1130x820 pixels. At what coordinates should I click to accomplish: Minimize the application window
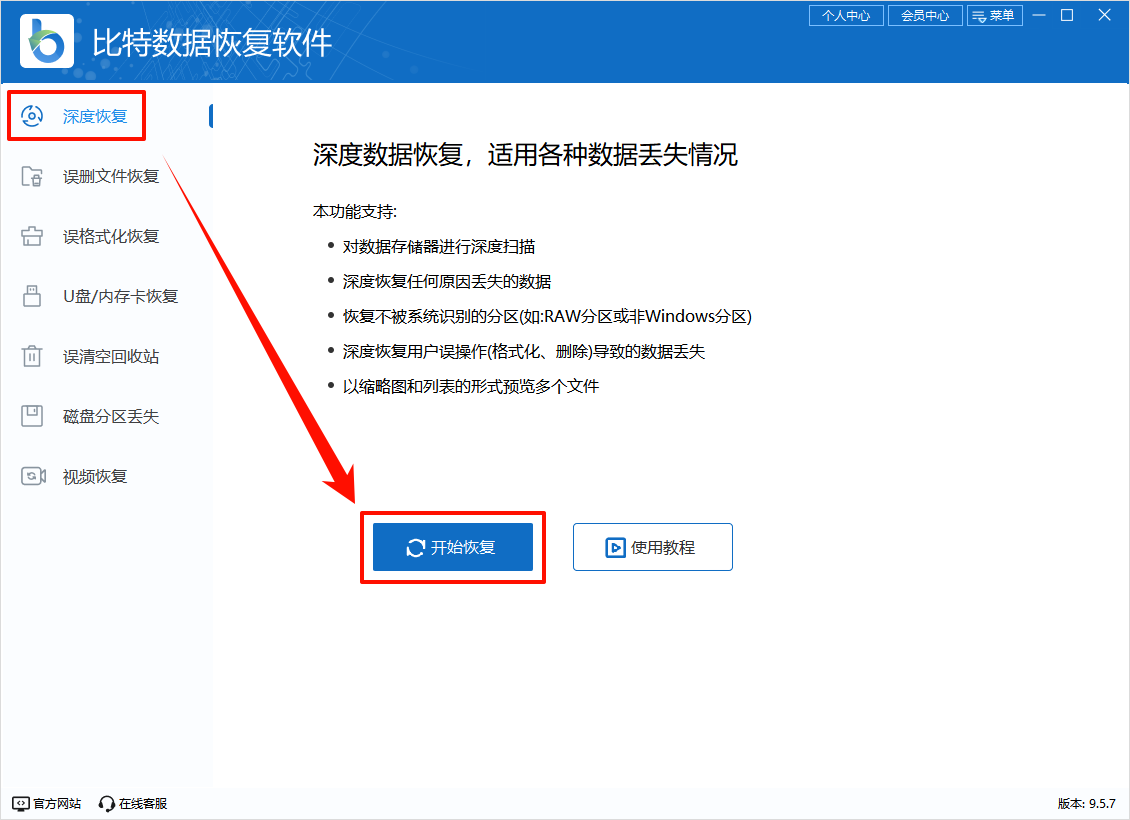(x=1040, y=15)
